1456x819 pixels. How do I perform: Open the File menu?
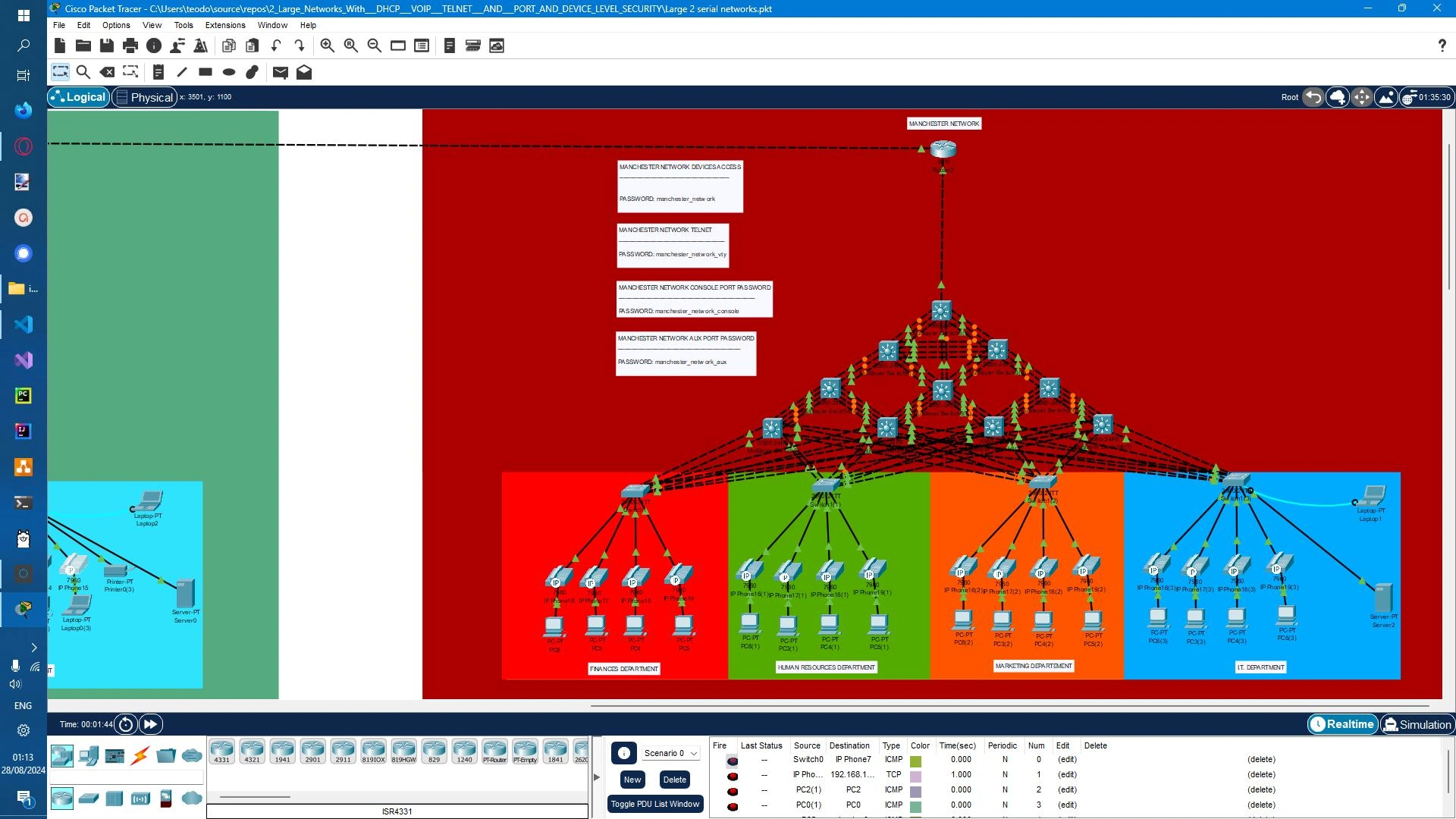point(59,25)
